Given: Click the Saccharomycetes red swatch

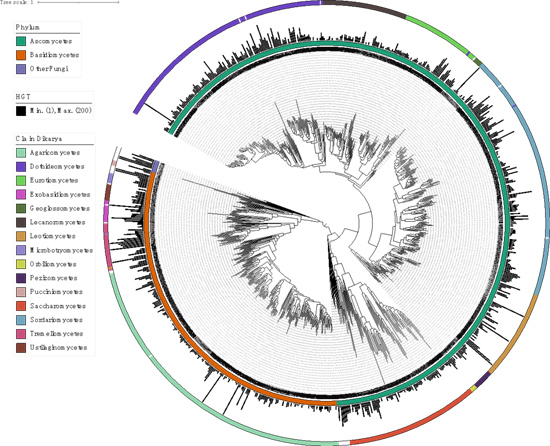Looking at the screenshot, I should pyautogui.click(x=21, y=306).
